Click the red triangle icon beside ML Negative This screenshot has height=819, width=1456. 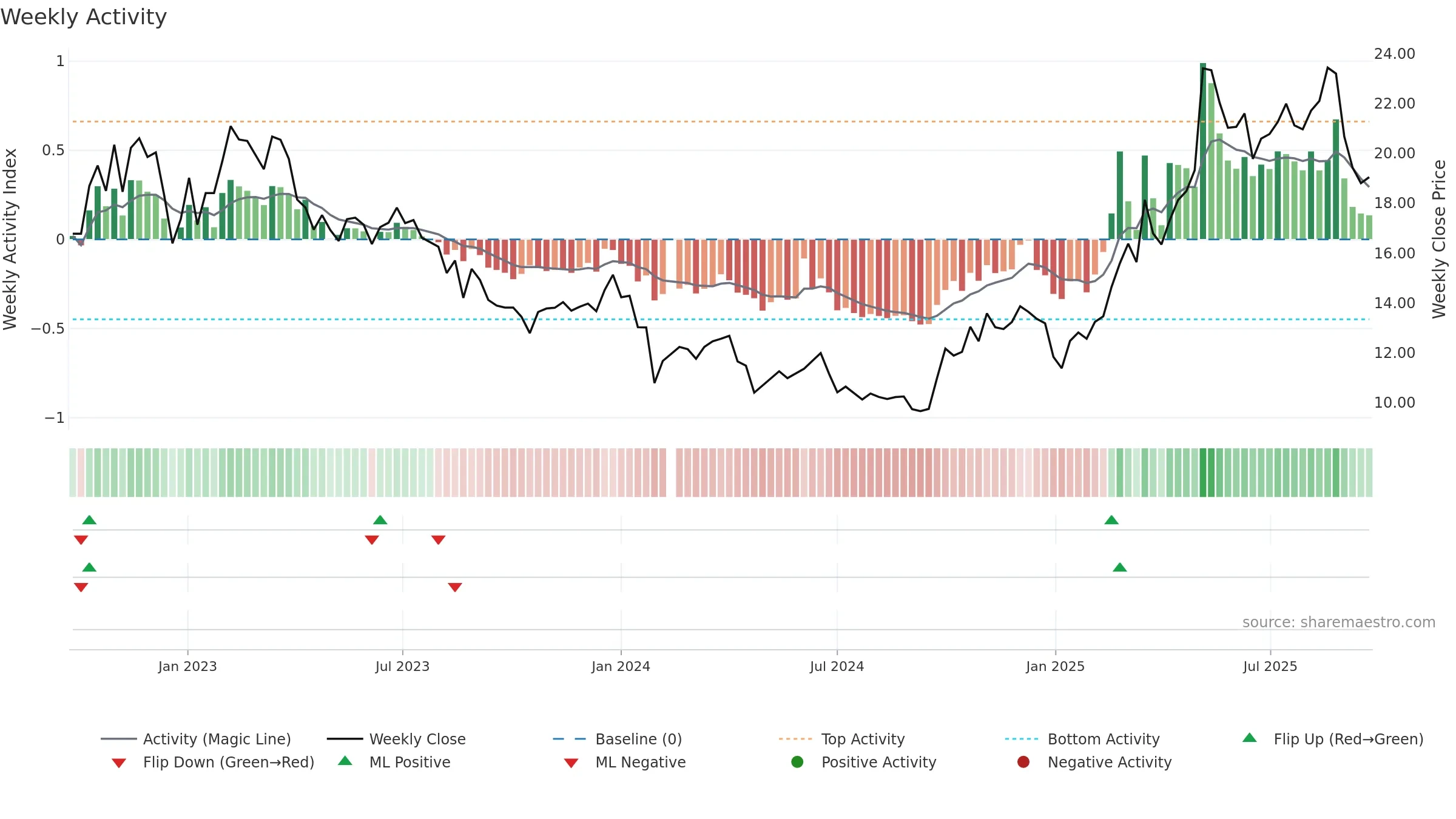(x=571, y=763)
